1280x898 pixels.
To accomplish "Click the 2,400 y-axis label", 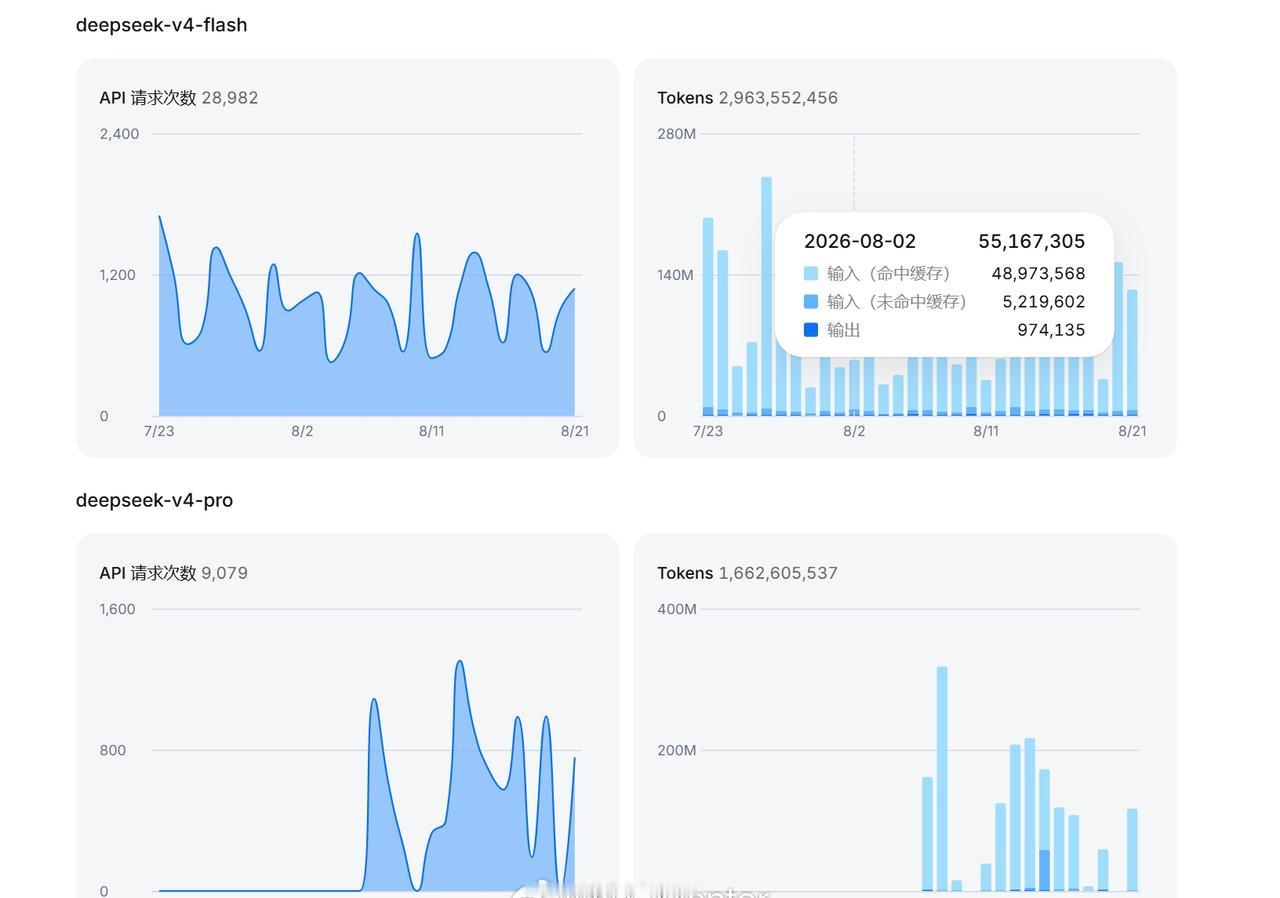I will (x=119, y=134).
